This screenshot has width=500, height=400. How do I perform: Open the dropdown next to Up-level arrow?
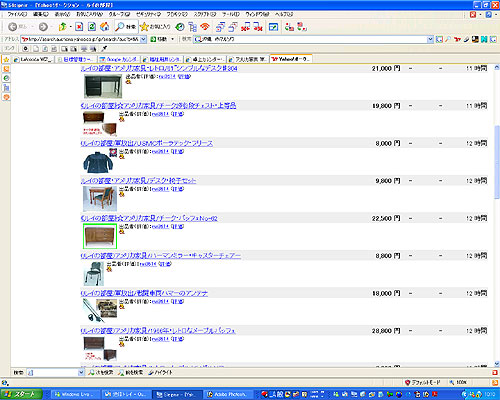pyautogui.click(x=70, y=27)
